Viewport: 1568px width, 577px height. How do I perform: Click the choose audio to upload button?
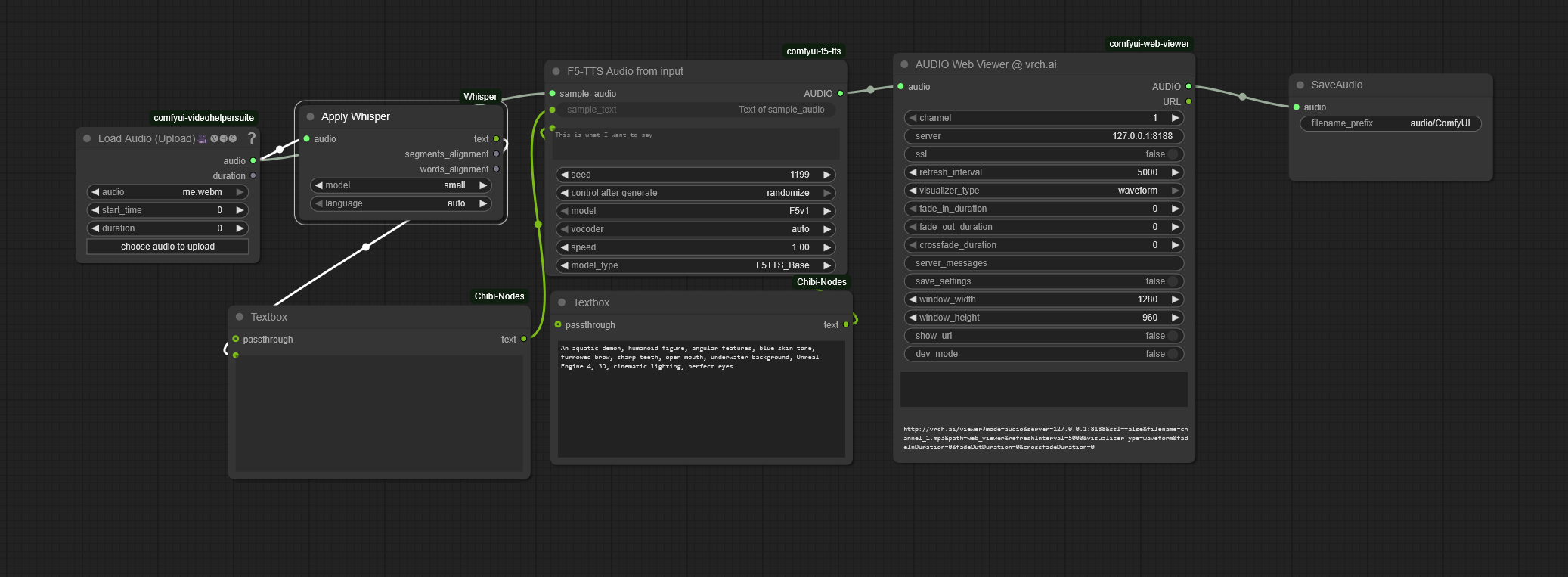click(x=168, y=247)
